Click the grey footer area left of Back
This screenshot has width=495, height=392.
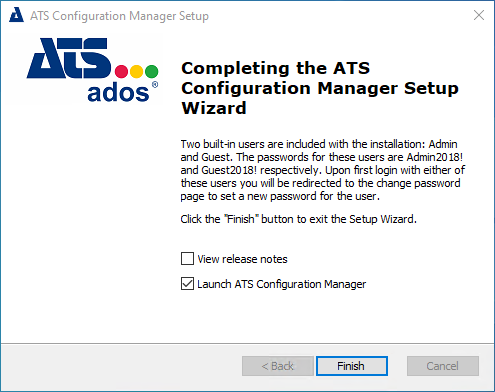(121, 366)
